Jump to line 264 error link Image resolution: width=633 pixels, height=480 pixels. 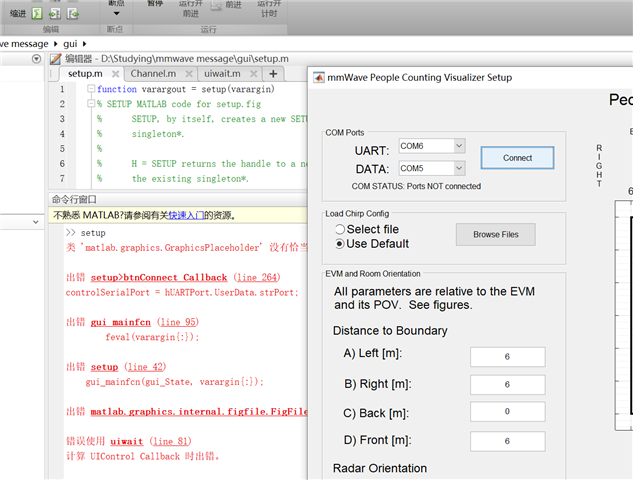point(257,277)
